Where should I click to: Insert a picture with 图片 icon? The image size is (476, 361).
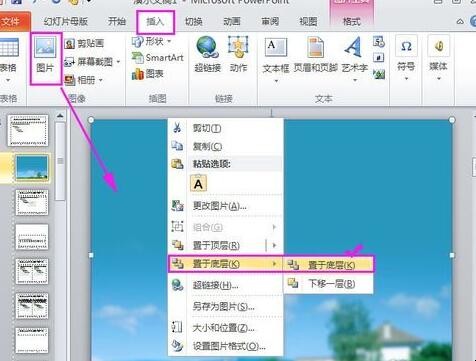click(45, 56)
